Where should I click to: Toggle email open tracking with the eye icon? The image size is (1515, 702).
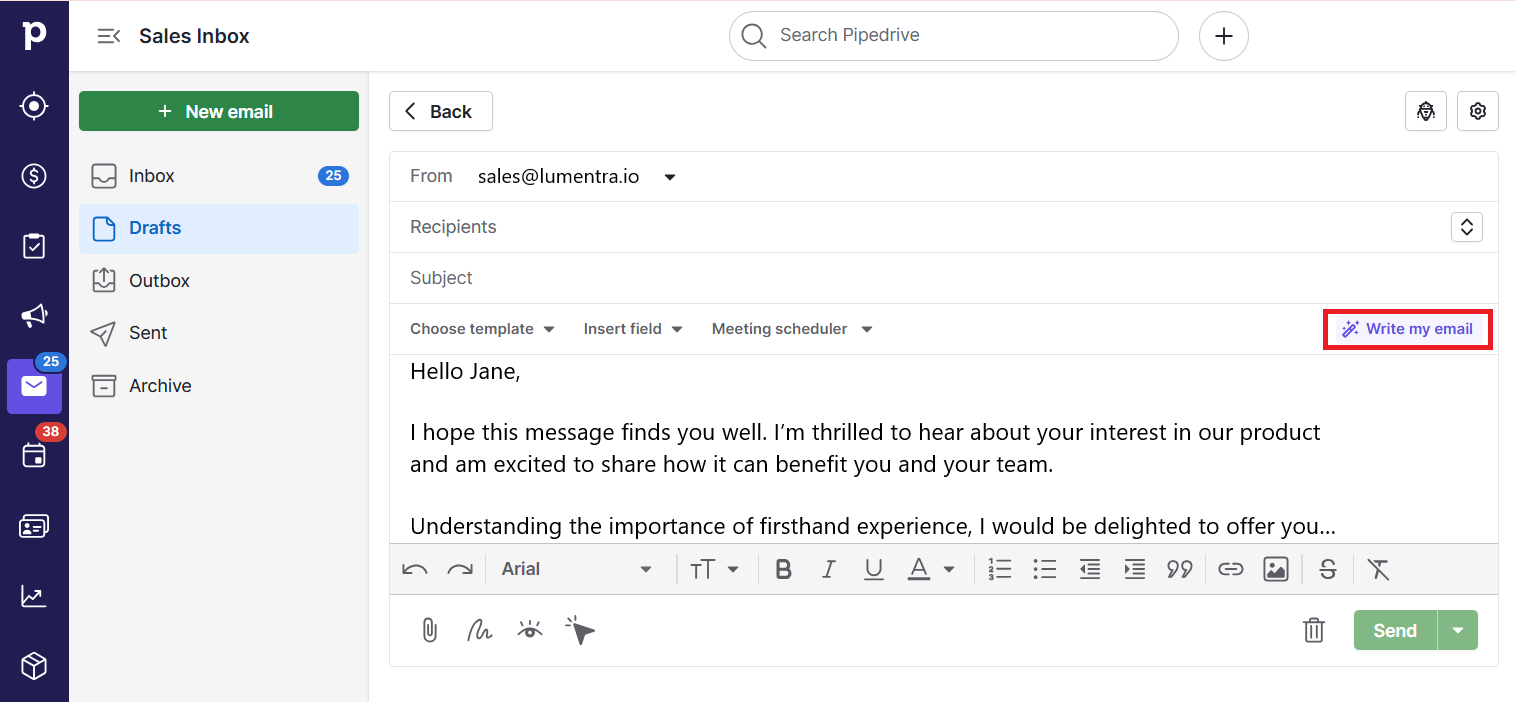click(529, 630)
